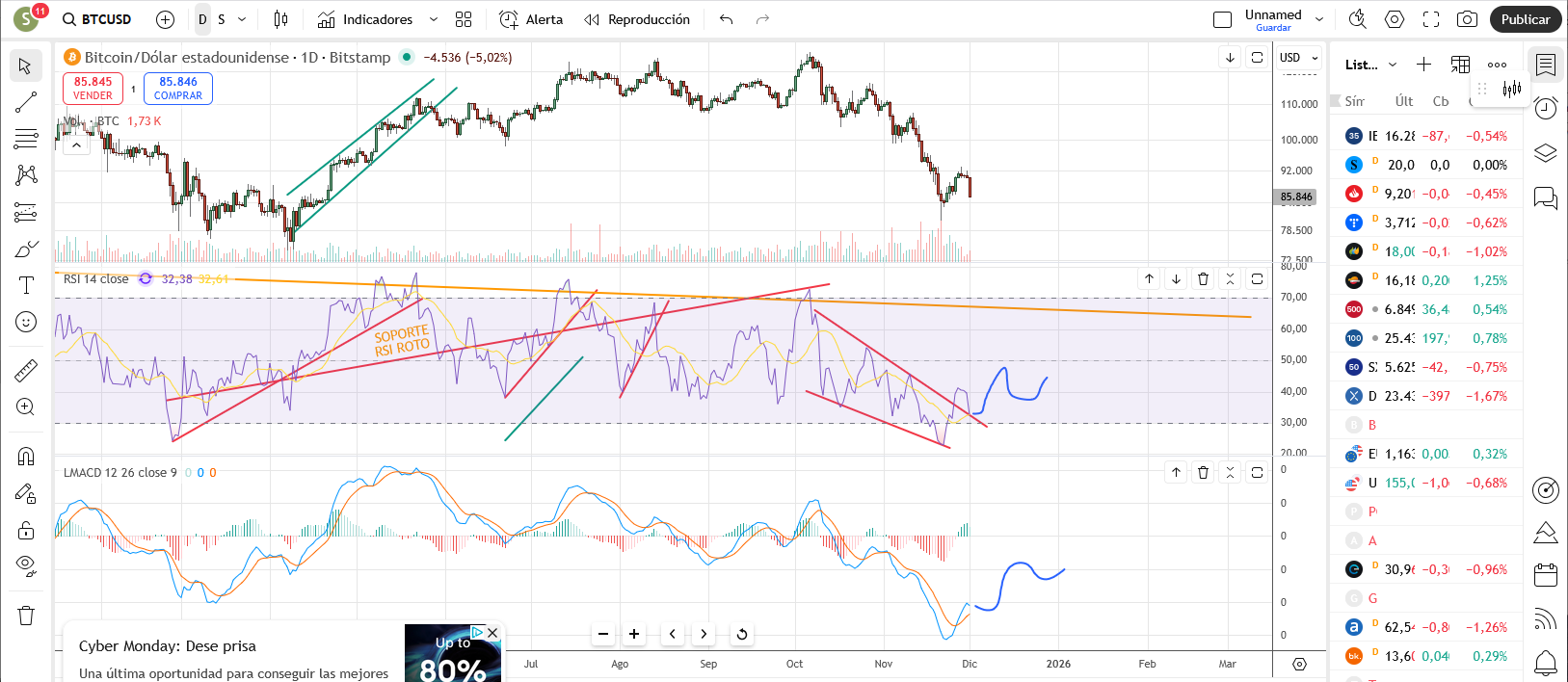The width and height of the screenshot is (1568, 682).
Task: Open the quick search icon
Action: pyautogui.click(x=1358, y=19)
